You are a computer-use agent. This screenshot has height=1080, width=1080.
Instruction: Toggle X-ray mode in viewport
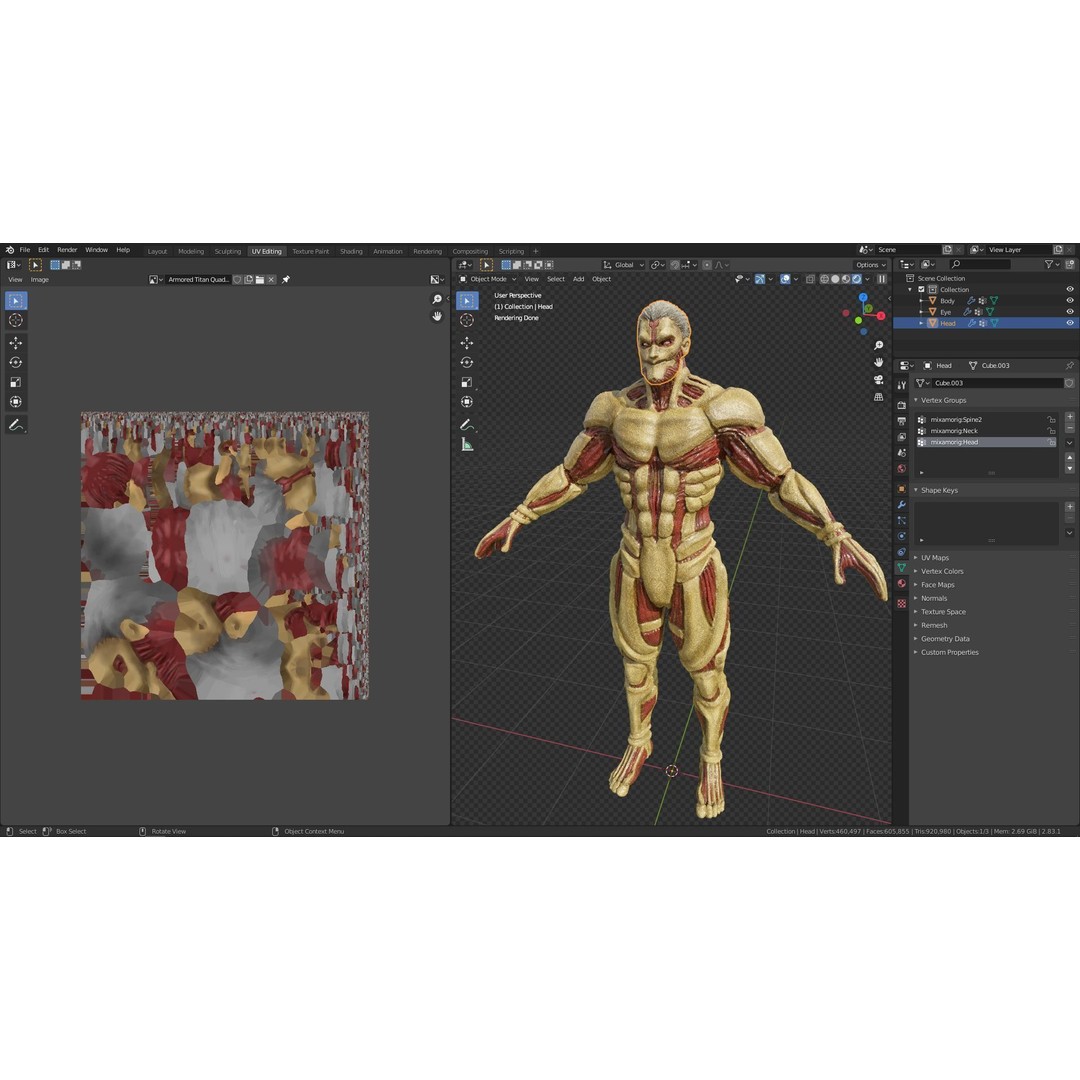(810, 279)
